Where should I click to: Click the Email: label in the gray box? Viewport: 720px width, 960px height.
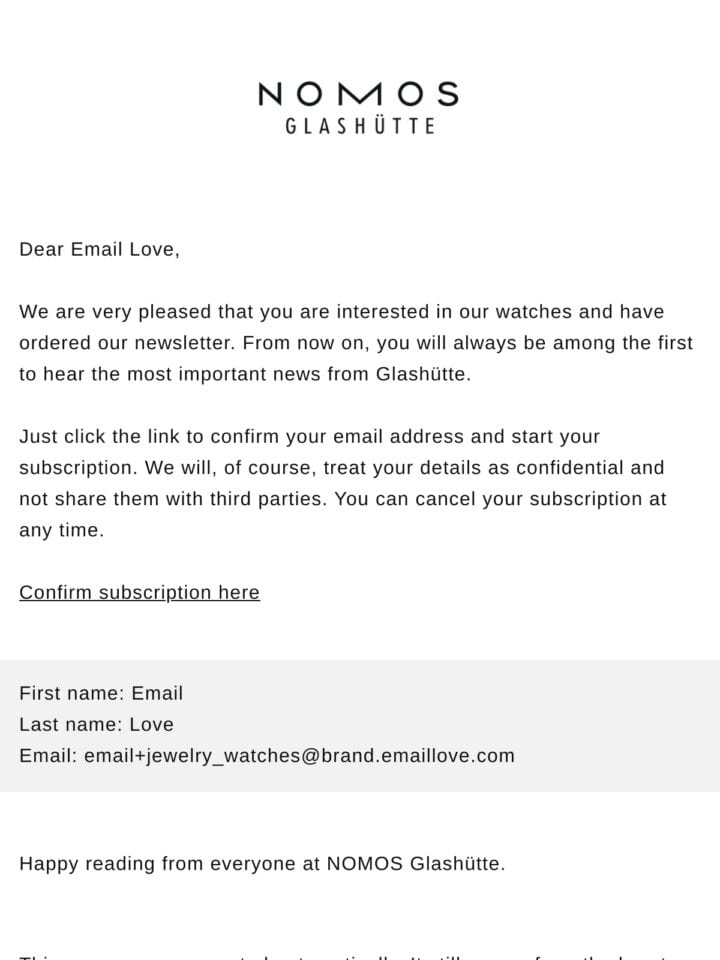point(48,756)
